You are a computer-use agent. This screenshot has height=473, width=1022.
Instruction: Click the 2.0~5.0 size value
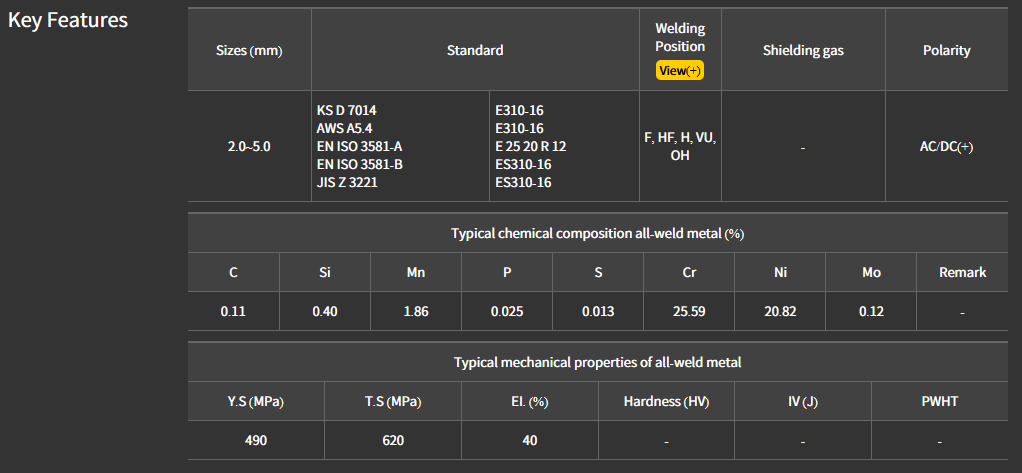(x=249, y=146)
